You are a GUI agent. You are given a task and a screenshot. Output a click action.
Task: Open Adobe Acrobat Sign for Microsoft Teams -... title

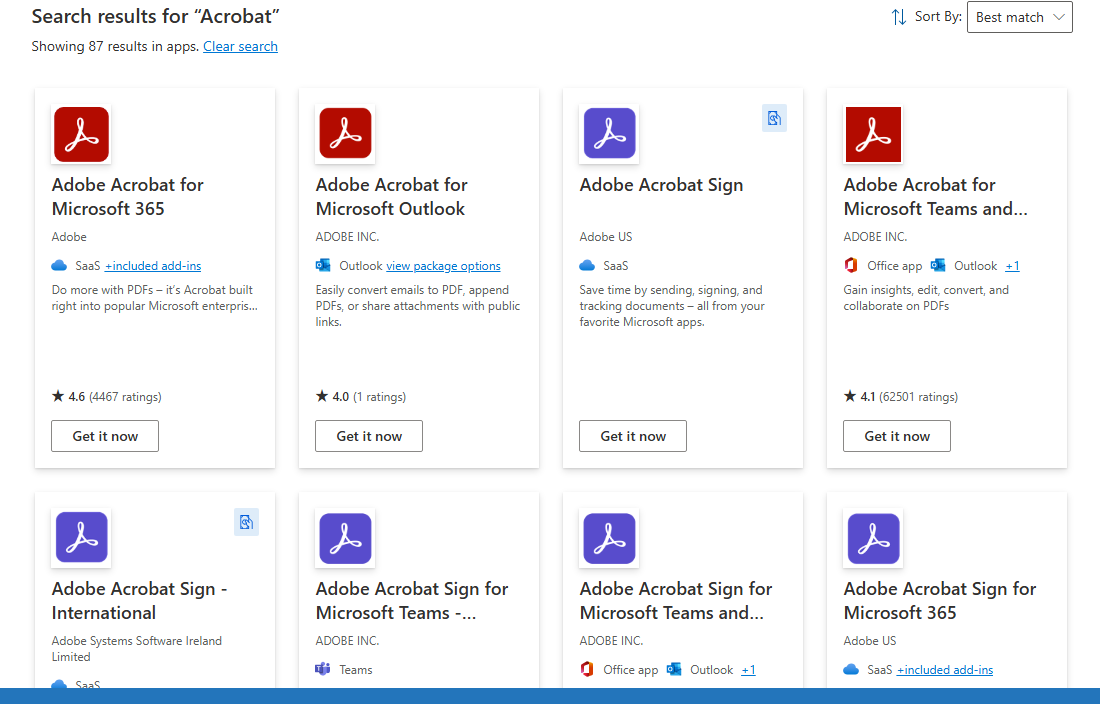click(x=412, y=601)
